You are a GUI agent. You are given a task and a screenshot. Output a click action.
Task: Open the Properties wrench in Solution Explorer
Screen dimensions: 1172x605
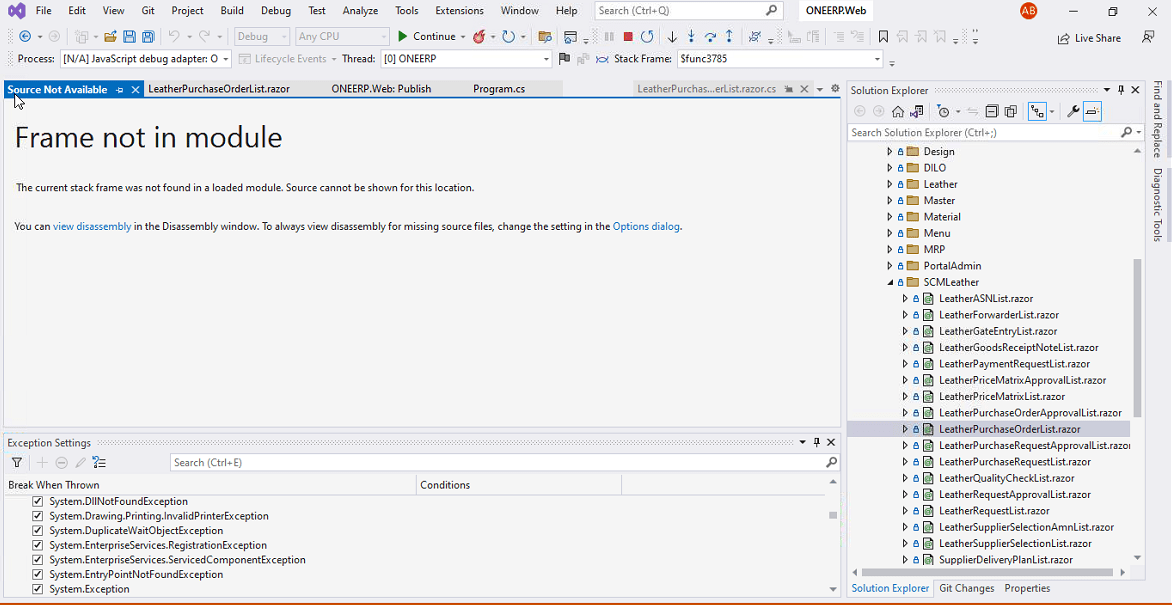point(1074,110)
